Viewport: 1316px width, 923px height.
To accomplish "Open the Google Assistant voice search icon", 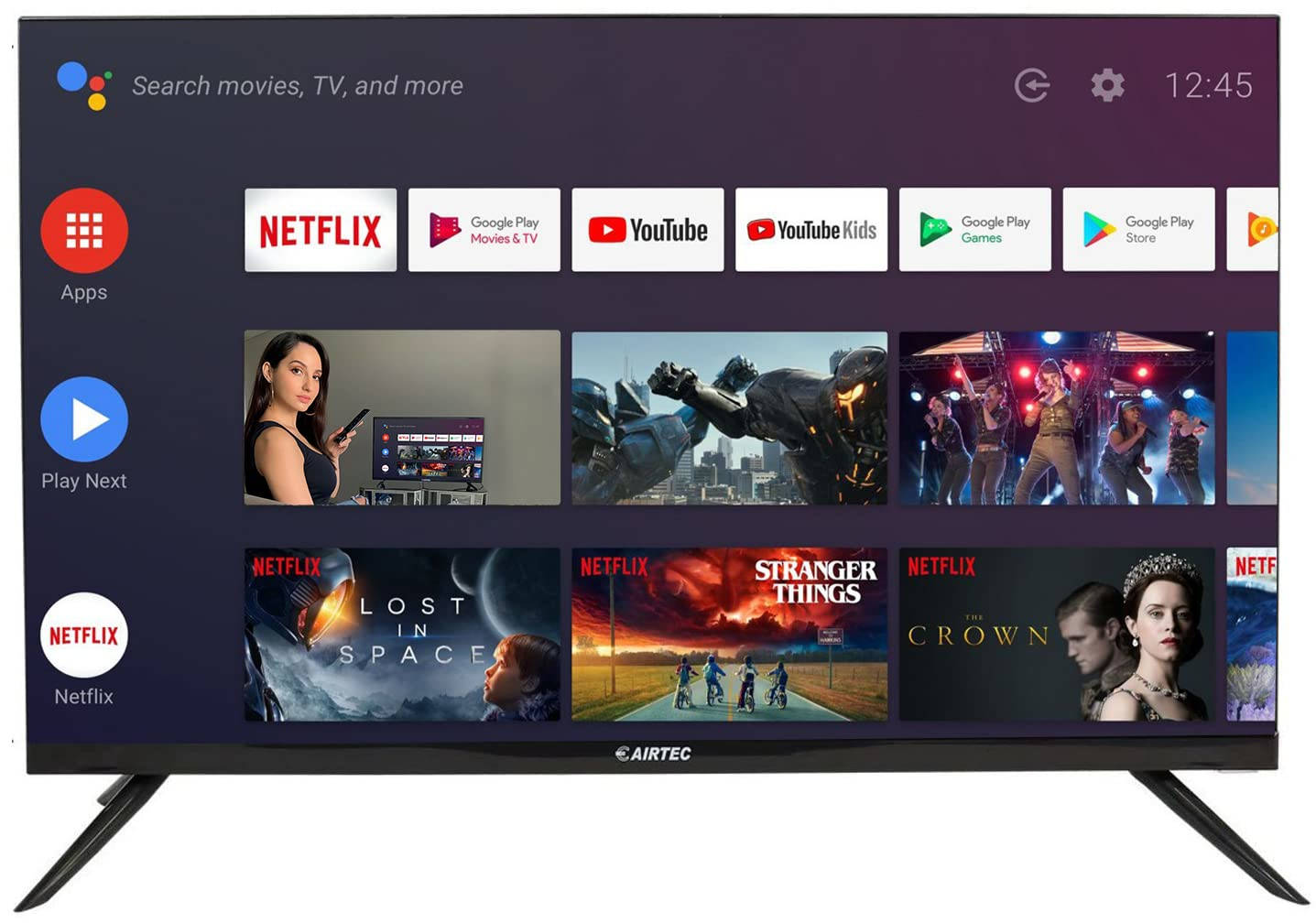I will coord(84,85).
